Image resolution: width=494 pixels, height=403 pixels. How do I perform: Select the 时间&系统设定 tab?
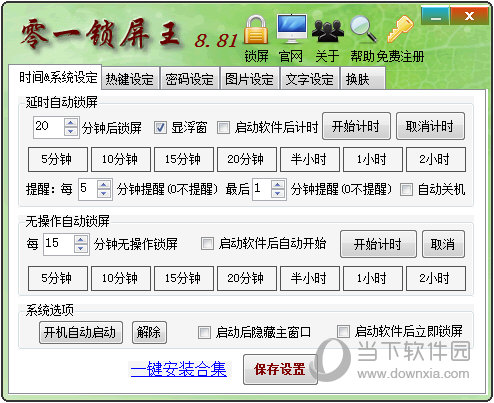(55, 77)
